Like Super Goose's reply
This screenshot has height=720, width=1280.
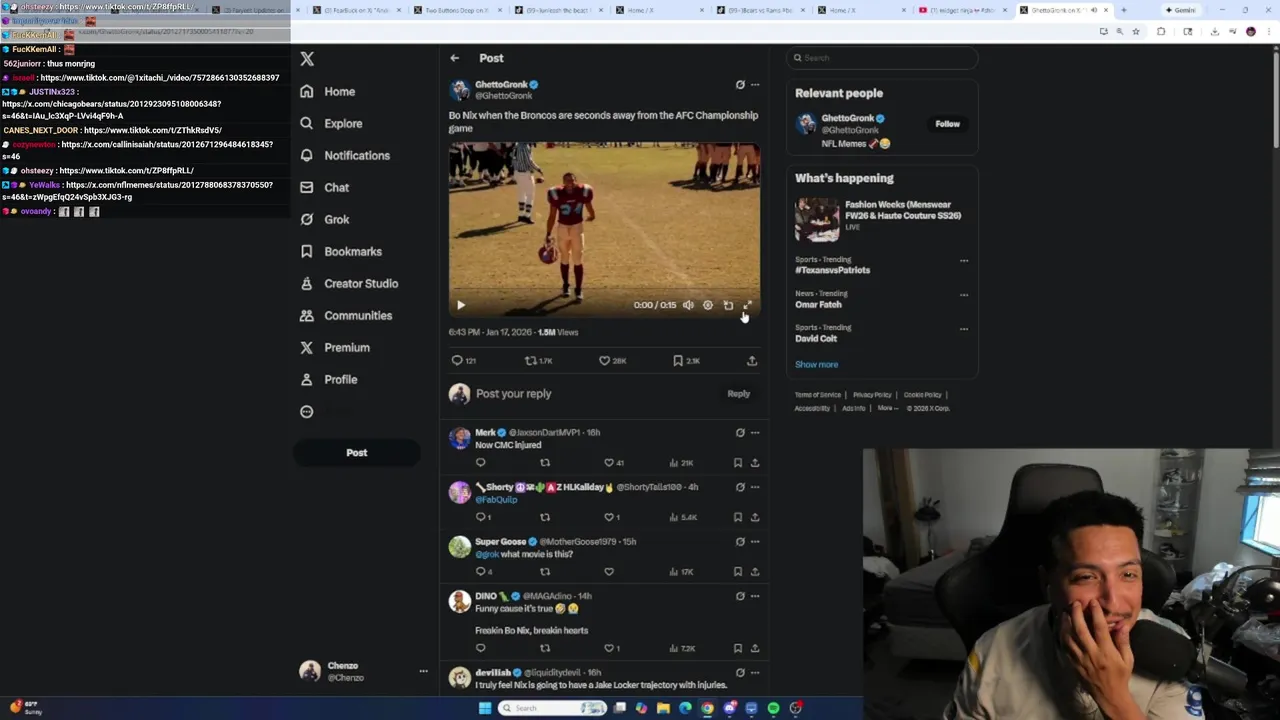tap(609, 572)
